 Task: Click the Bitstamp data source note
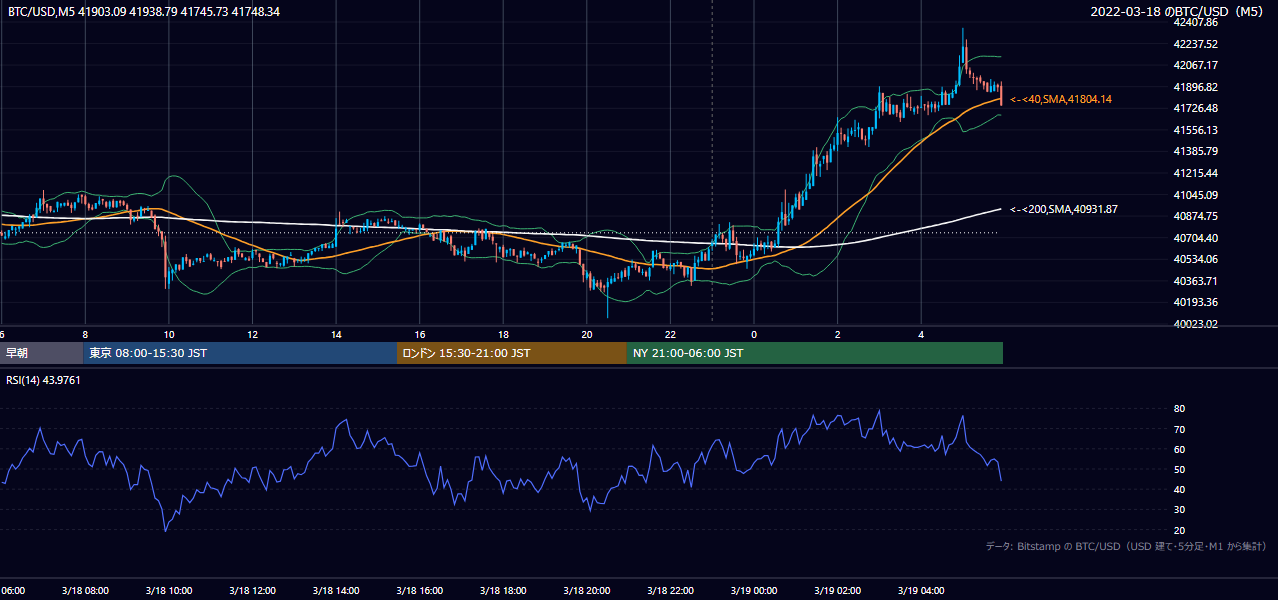point(1126,547)
